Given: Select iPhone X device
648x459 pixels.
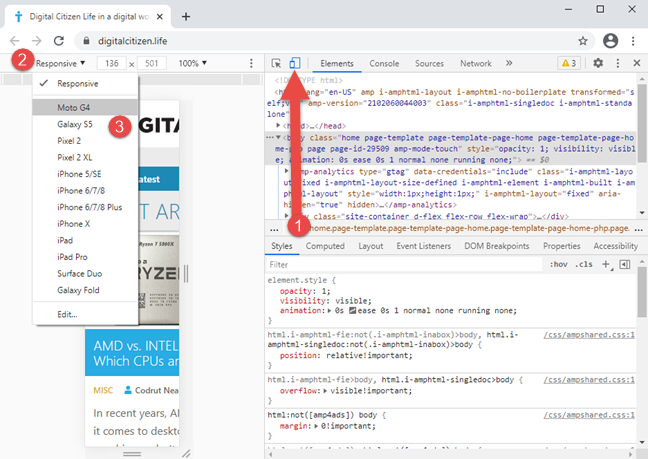Looking at the screenshot, I should pos(85,224).
